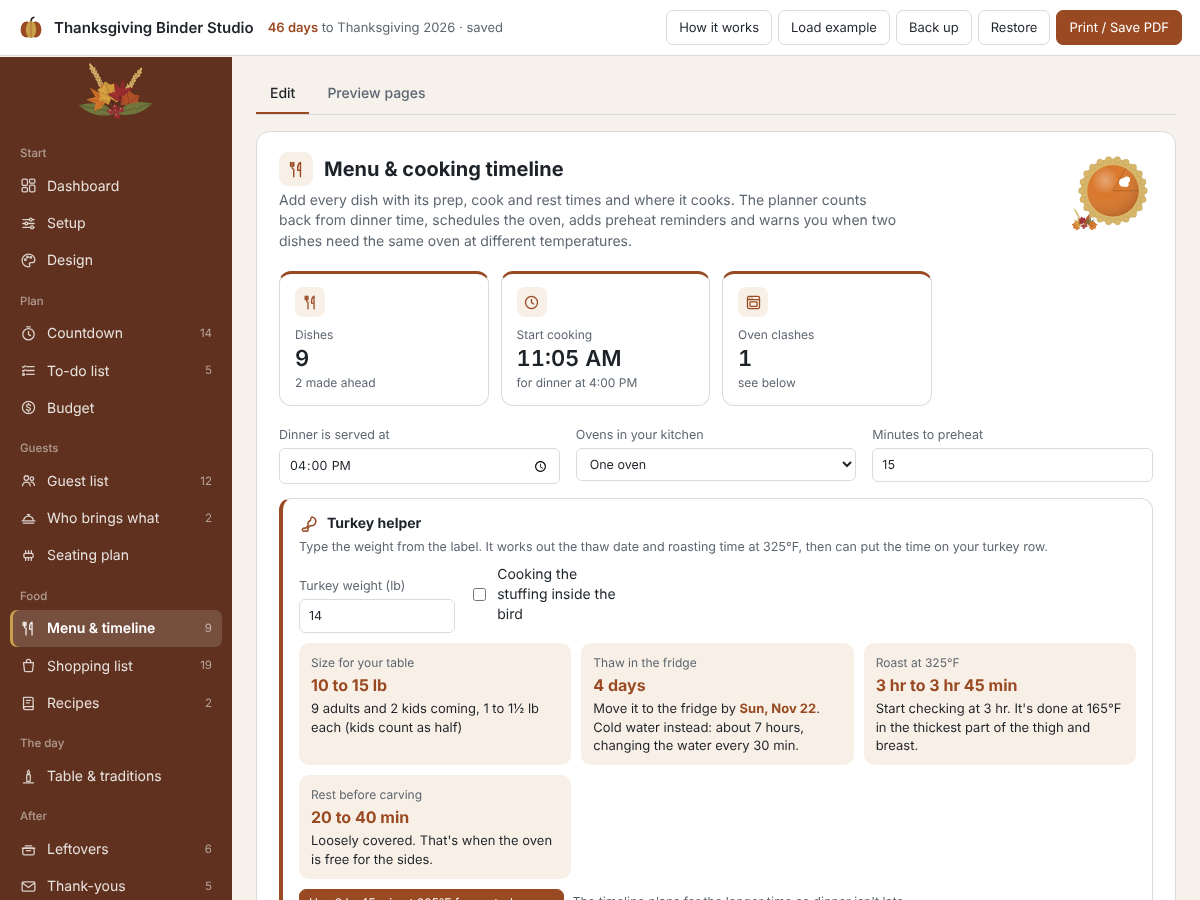Click the Start cooking clock icon
The height and width of the screenshot is (900, 1200).
pyautogui.click(x=532, y=302)
